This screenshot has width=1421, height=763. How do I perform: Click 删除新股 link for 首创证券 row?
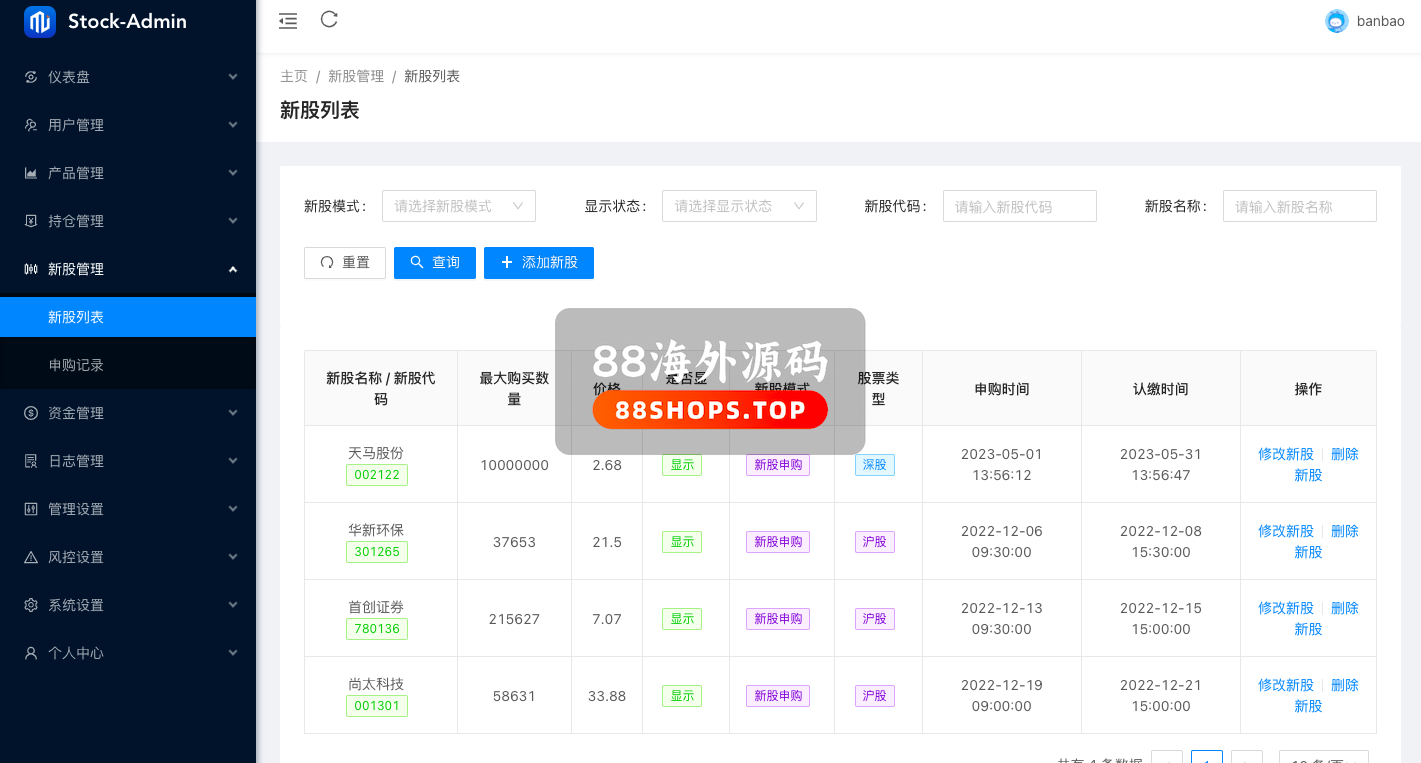pos(1344,608)
